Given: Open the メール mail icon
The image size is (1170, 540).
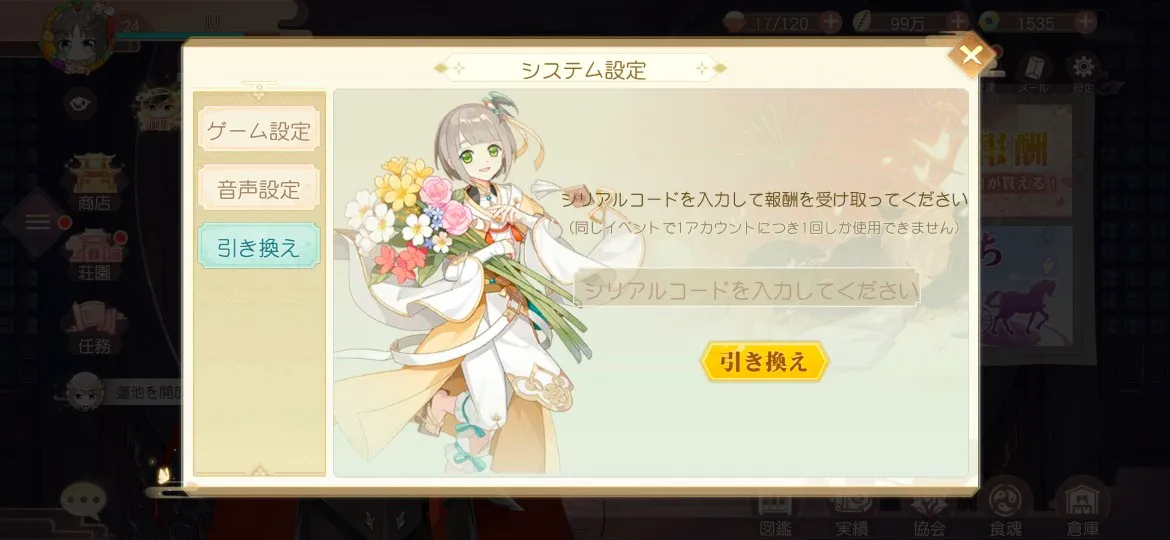Looking at the screenshot, I should coord(1034,72).
